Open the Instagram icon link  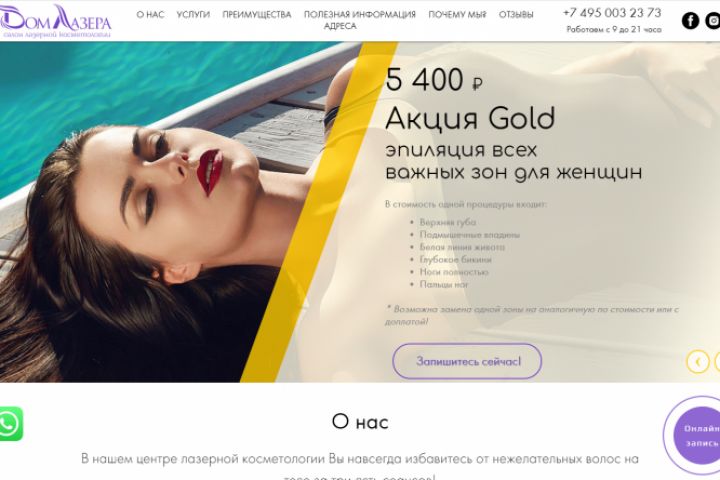[713, 21]
